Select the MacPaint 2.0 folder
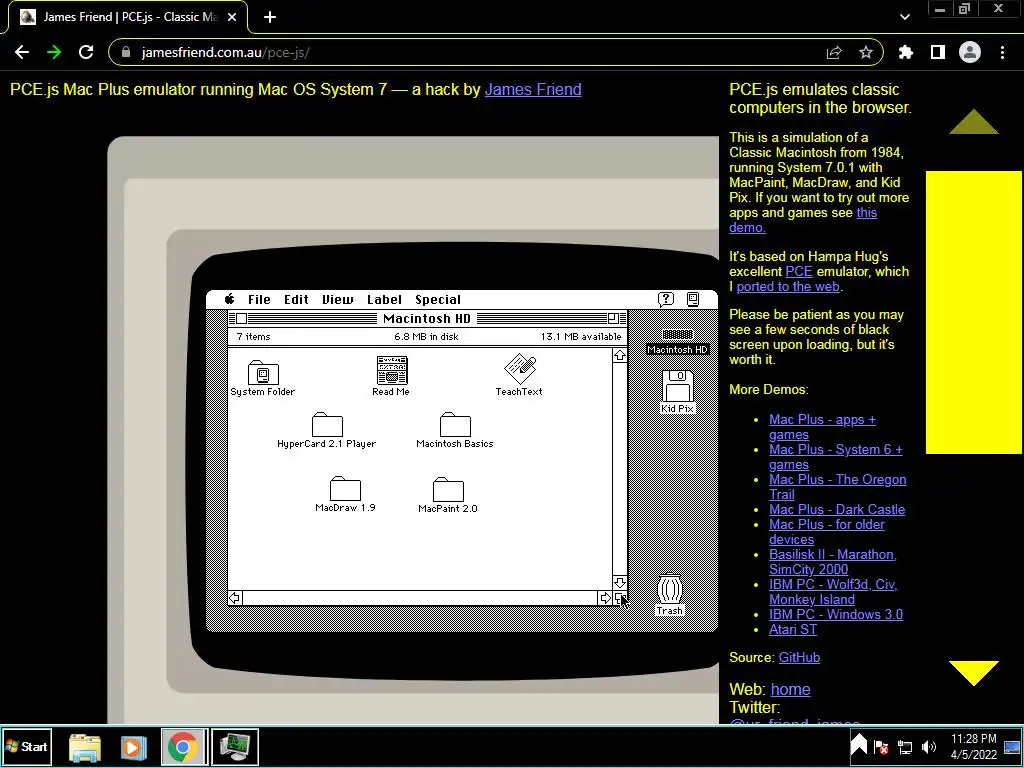 pos(448,490)
